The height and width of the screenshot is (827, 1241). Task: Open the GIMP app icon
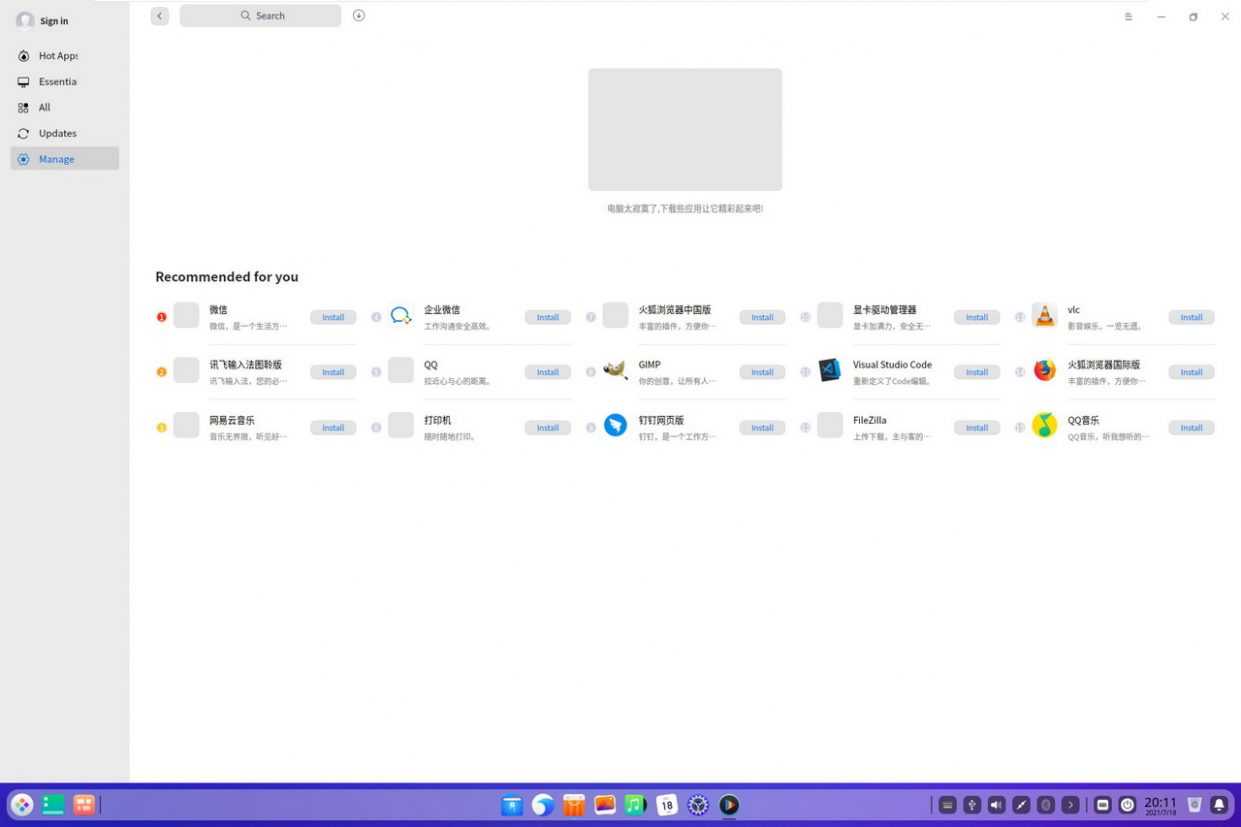pyautogui.click(x=615, y=371)
